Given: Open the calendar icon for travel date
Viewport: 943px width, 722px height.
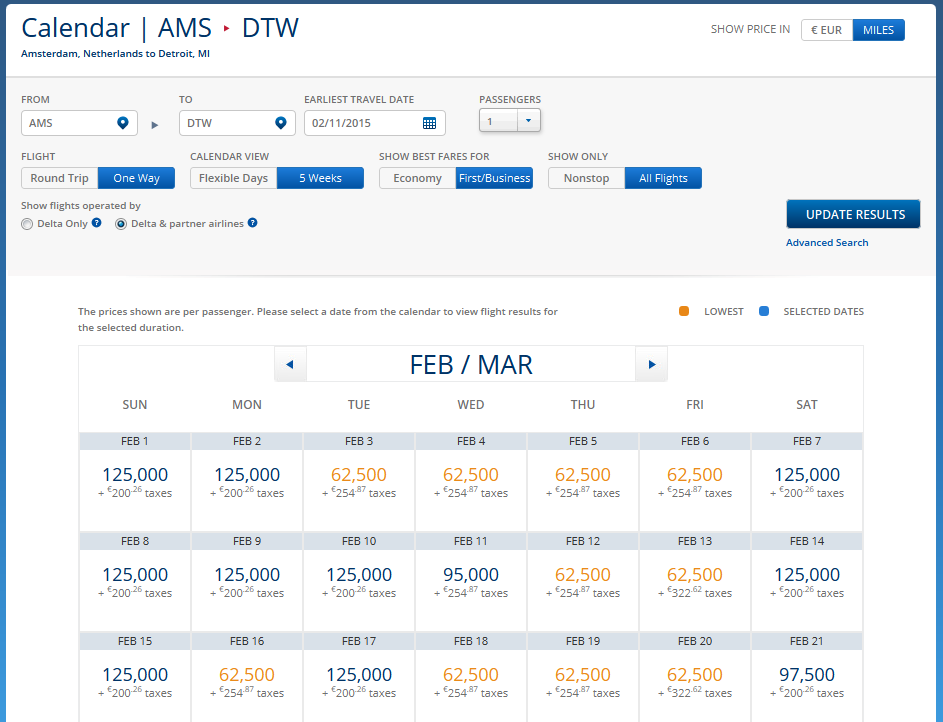Looking at the screenshot, I should click(x=430, y=122).
